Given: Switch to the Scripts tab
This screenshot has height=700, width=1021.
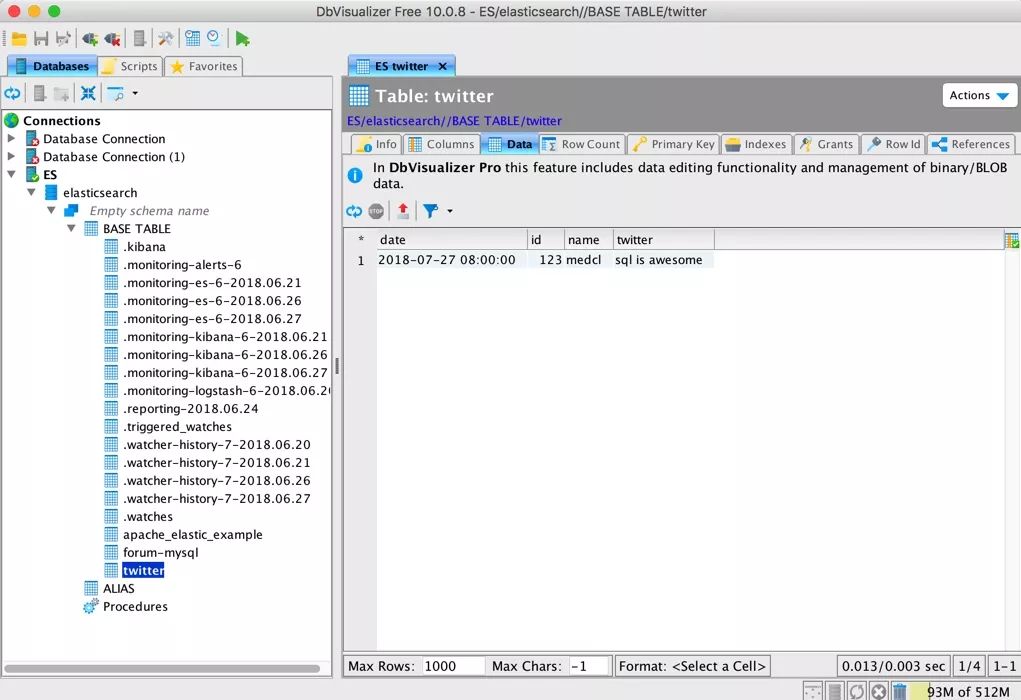Looking at the screenshot, I should tap(129, 66).
